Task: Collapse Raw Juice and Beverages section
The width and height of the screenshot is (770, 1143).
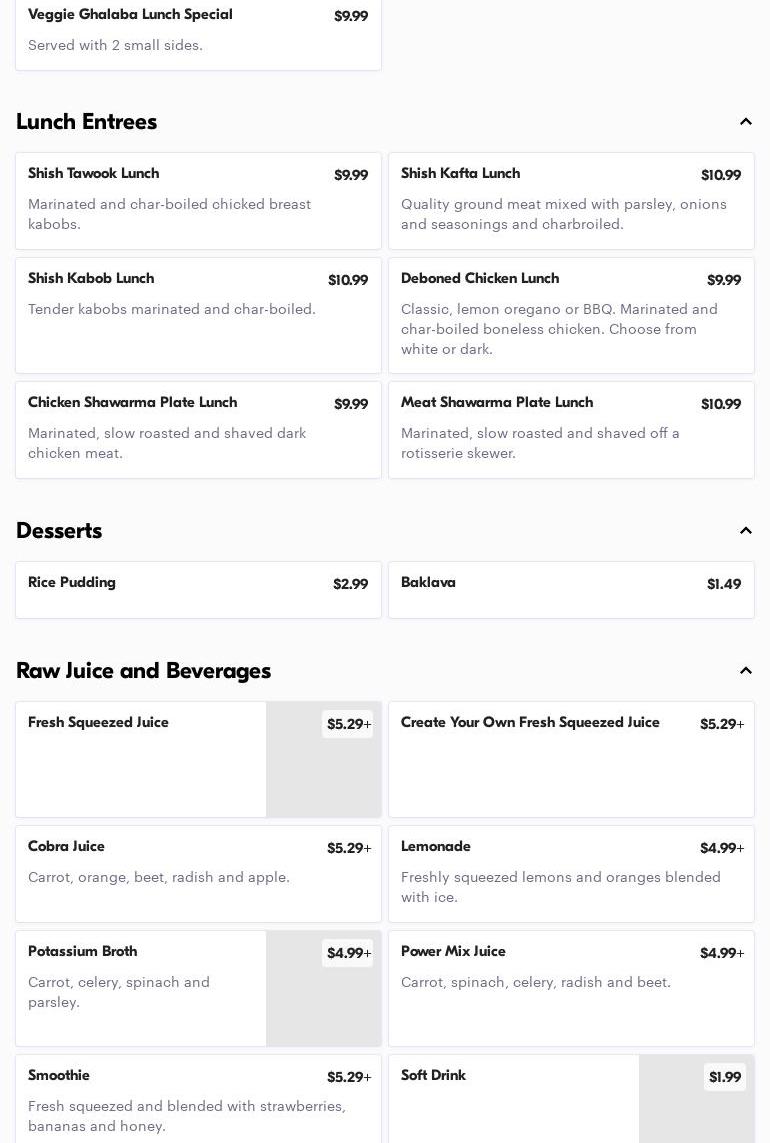Action: (x=745, y=671)
